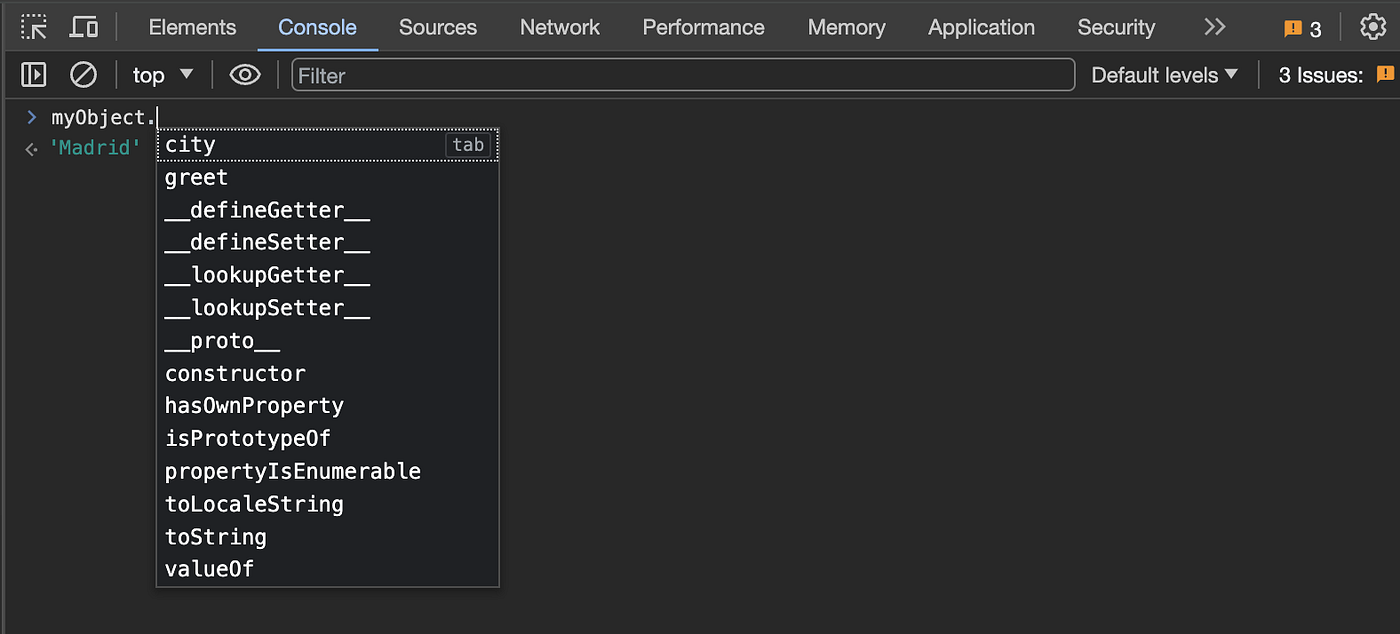Click the console Filter input field

click(683, 75)
